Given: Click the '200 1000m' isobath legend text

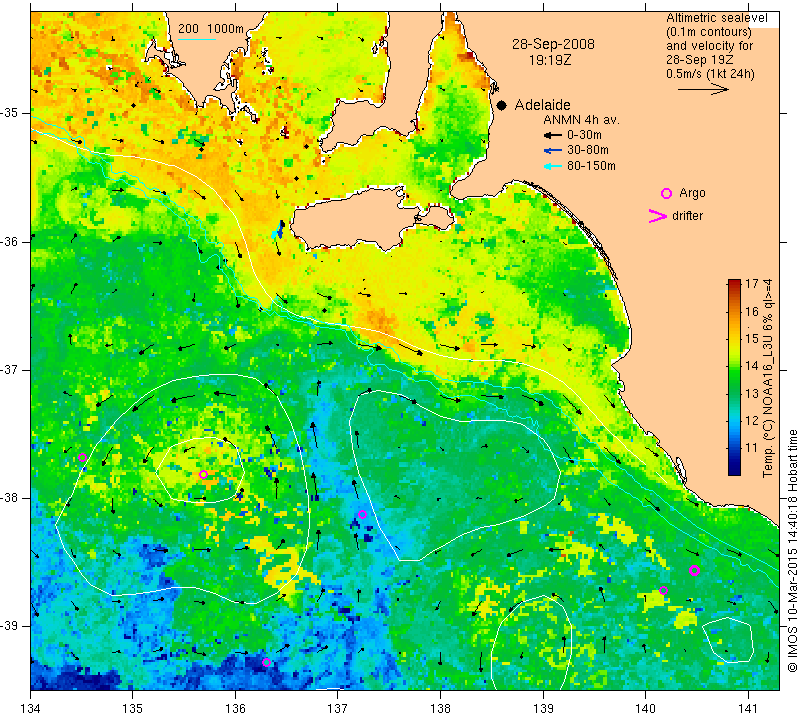Looking at the screenshot, I should [x=211, y=29].
